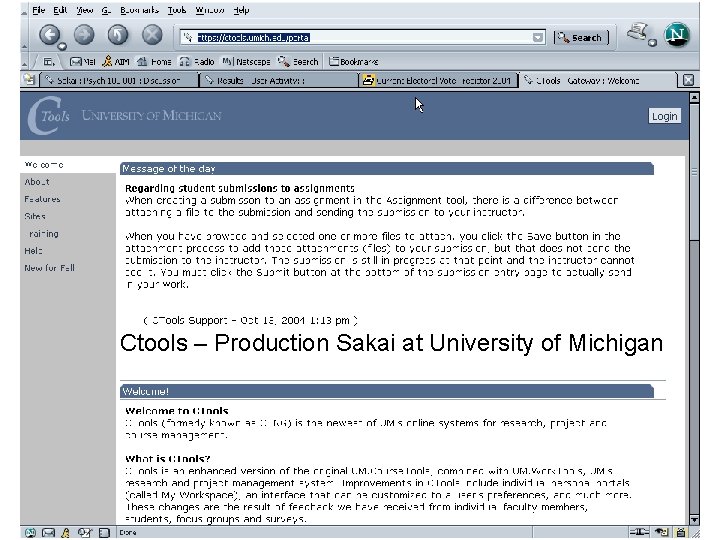Click the padlock security icon in status bar
The image size is (720, 540).
[x=681, y=533]
